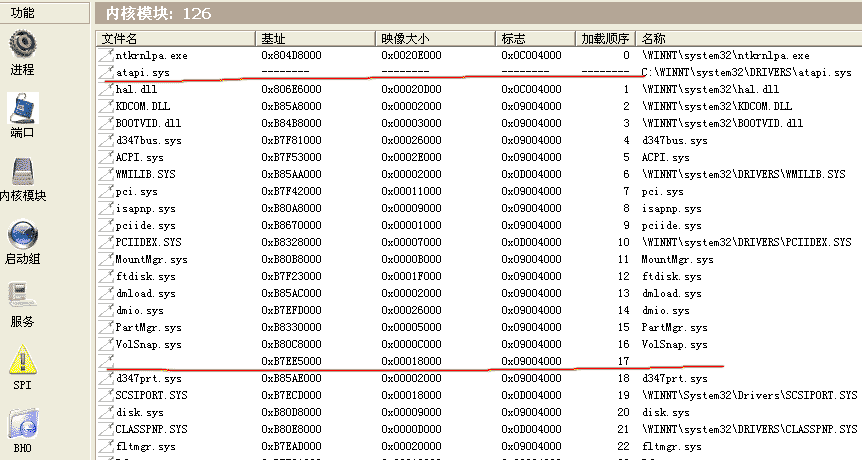Click the file icon beside PCIIDEX.SYS

point(106,242)
